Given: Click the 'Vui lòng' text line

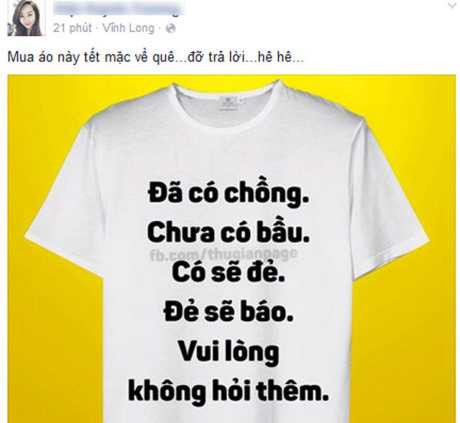Looking at the screenshot, I should 229,352.
